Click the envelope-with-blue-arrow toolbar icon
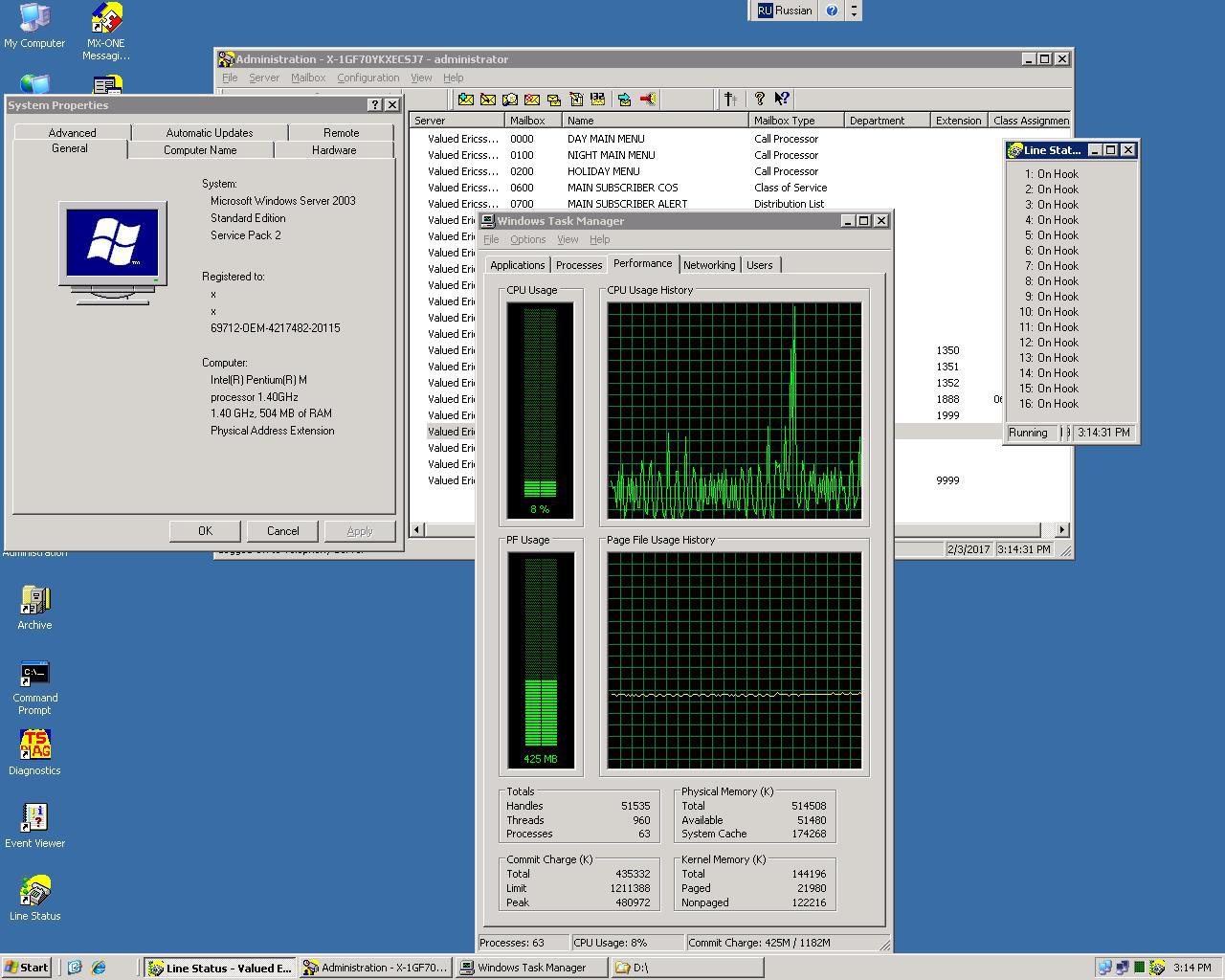1225x980 pixels. coord(625,99)
